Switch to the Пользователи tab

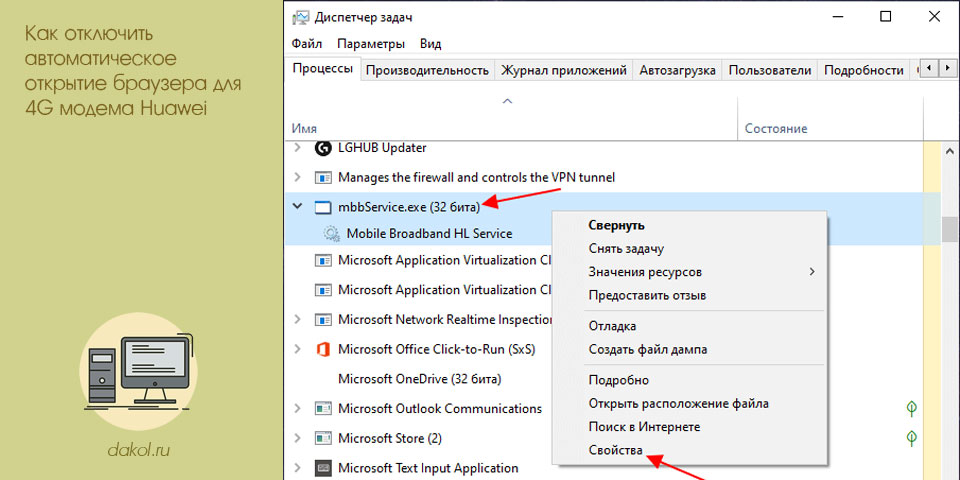770,70
